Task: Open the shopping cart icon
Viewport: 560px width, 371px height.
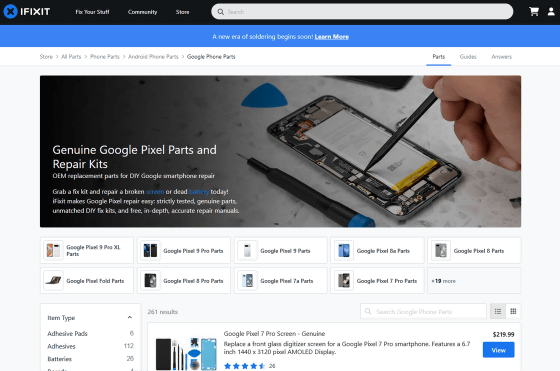Action: [534, 12]
